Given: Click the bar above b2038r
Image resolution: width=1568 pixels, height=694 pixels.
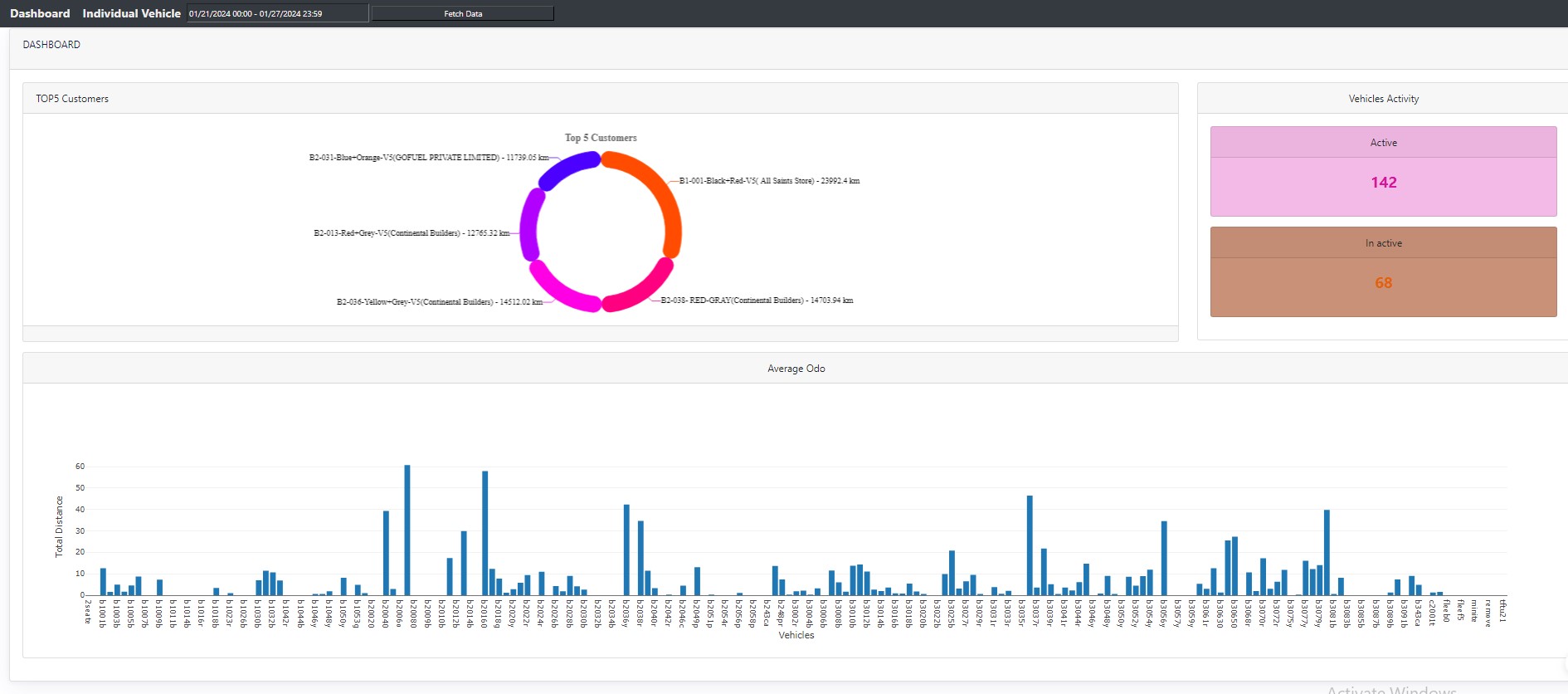Looking at the screenshot, I should click(640, 558).
